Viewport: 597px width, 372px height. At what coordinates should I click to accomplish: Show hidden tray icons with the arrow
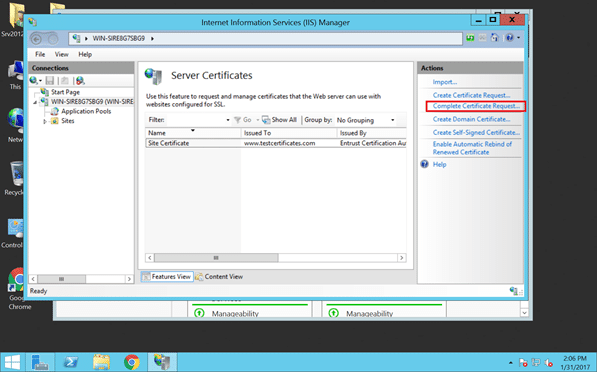[511, 362]
